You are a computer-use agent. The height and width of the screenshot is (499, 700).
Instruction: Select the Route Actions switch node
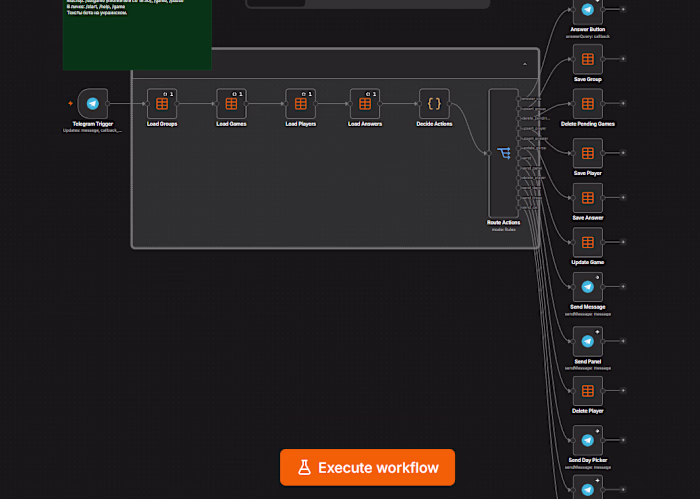click(504, 153)
